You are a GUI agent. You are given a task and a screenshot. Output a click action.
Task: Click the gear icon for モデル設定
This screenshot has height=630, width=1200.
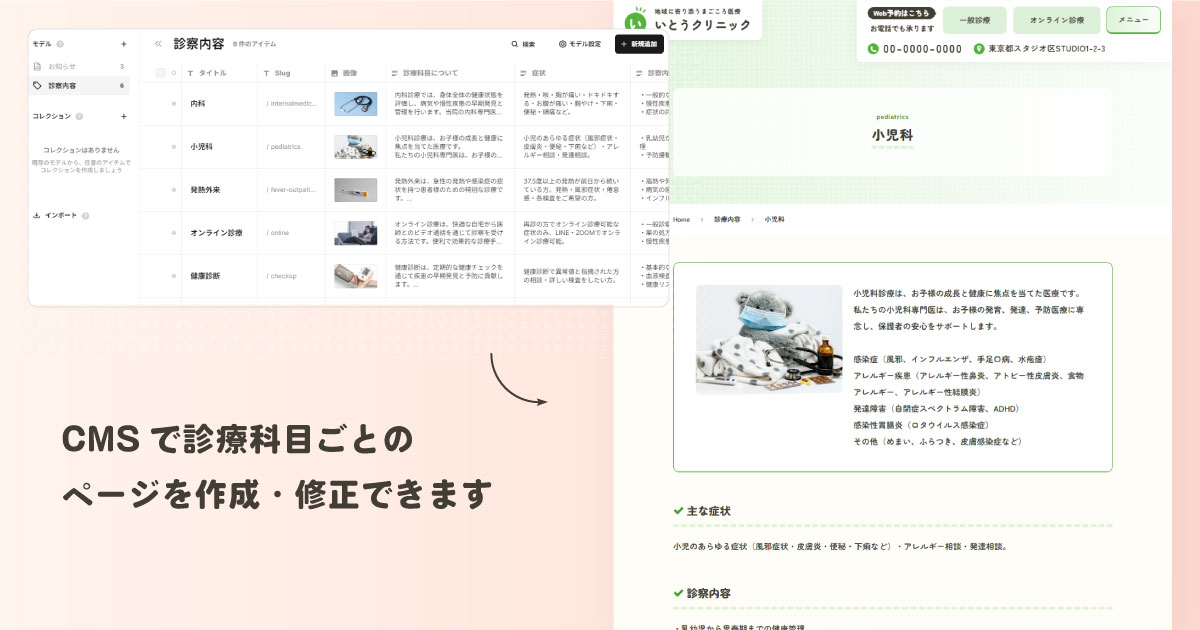click(562, 44)
